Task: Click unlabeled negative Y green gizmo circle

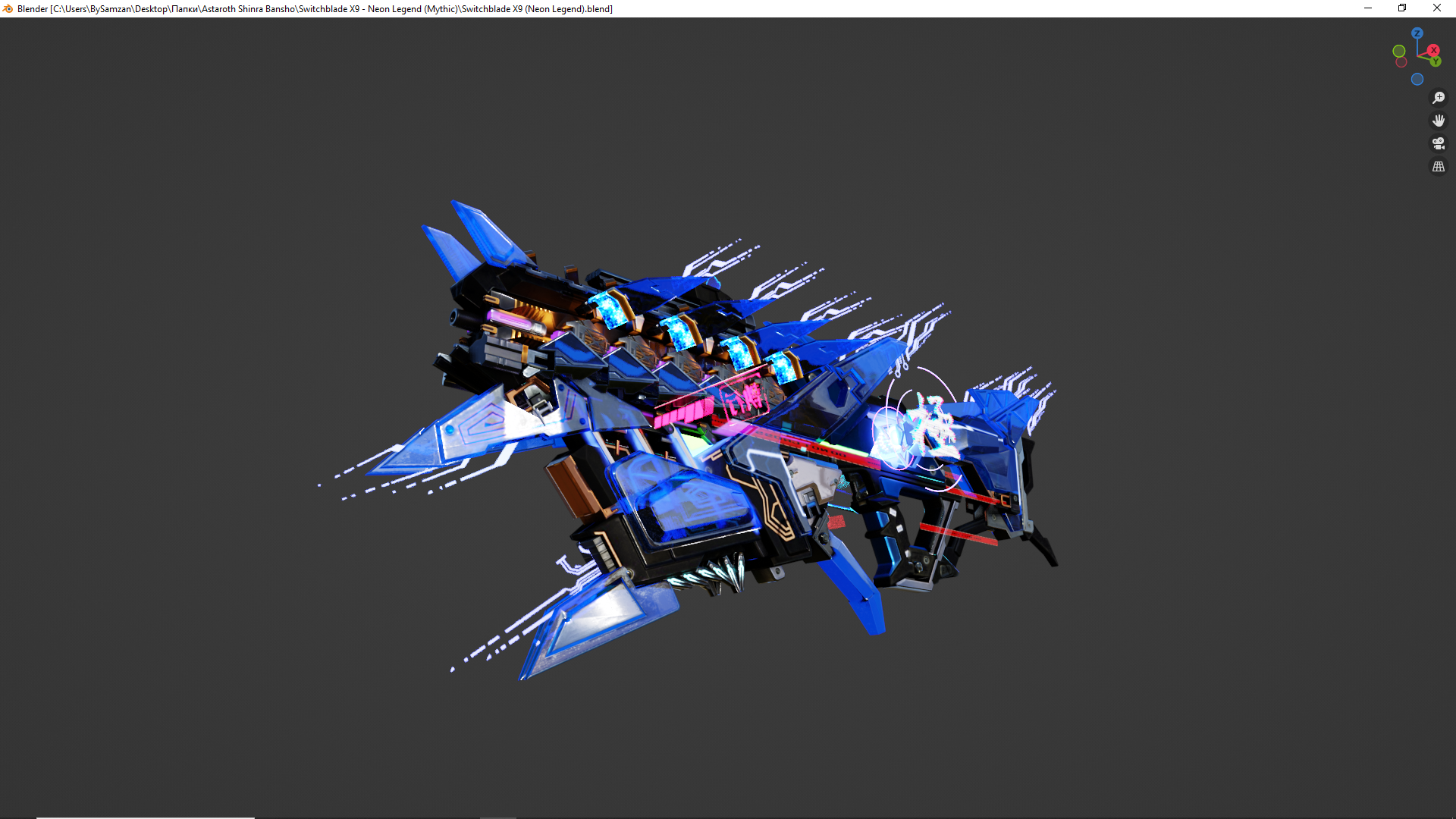Action: (x=1399, y=51)
